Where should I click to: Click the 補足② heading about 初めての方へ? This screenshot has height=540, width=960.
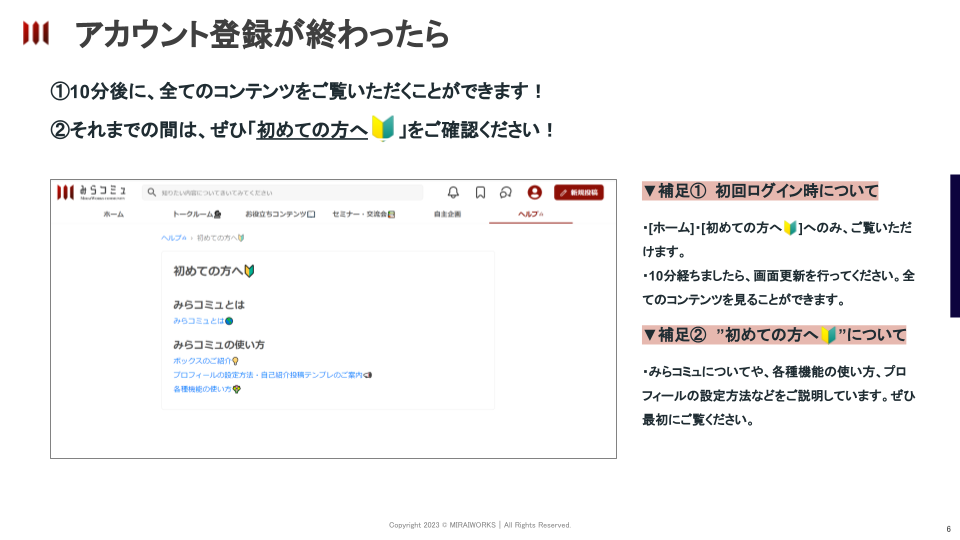point(774,335)
